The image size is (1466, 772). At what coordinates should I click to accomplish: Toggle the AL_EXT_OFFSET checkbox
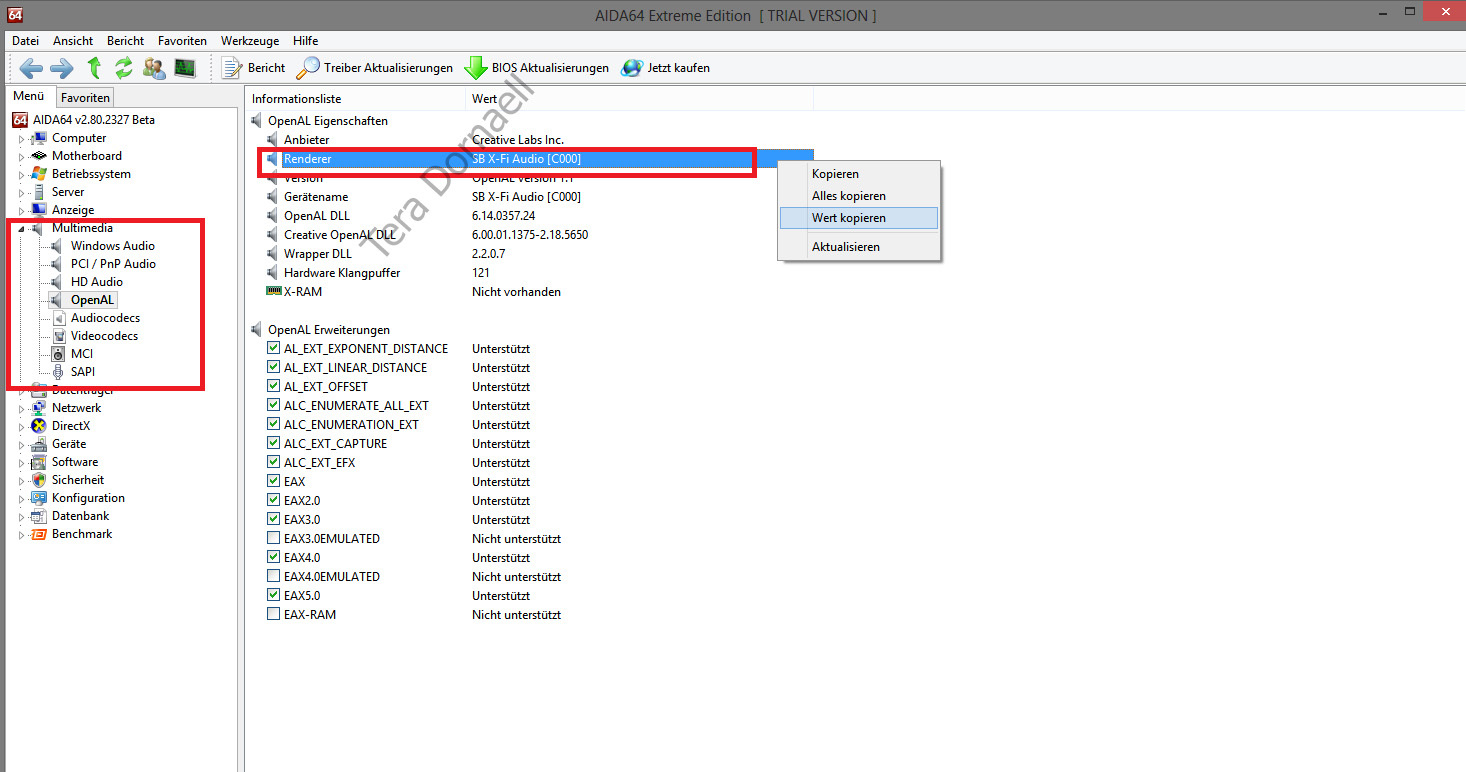click(273, 387)
